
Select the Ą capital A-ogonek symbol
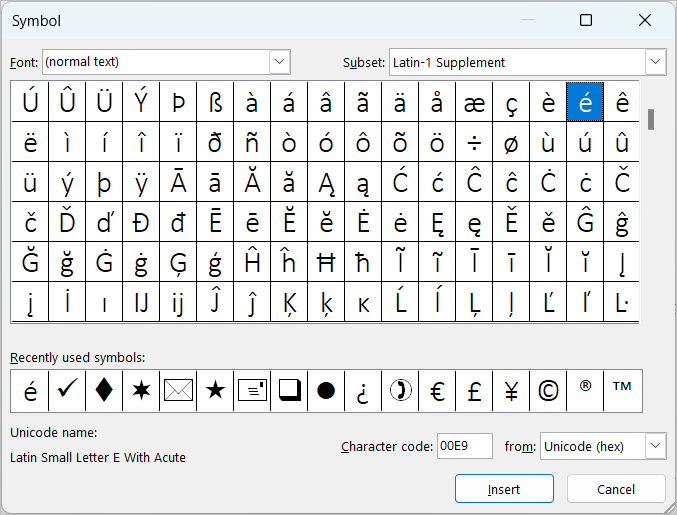tap(326, 182)
